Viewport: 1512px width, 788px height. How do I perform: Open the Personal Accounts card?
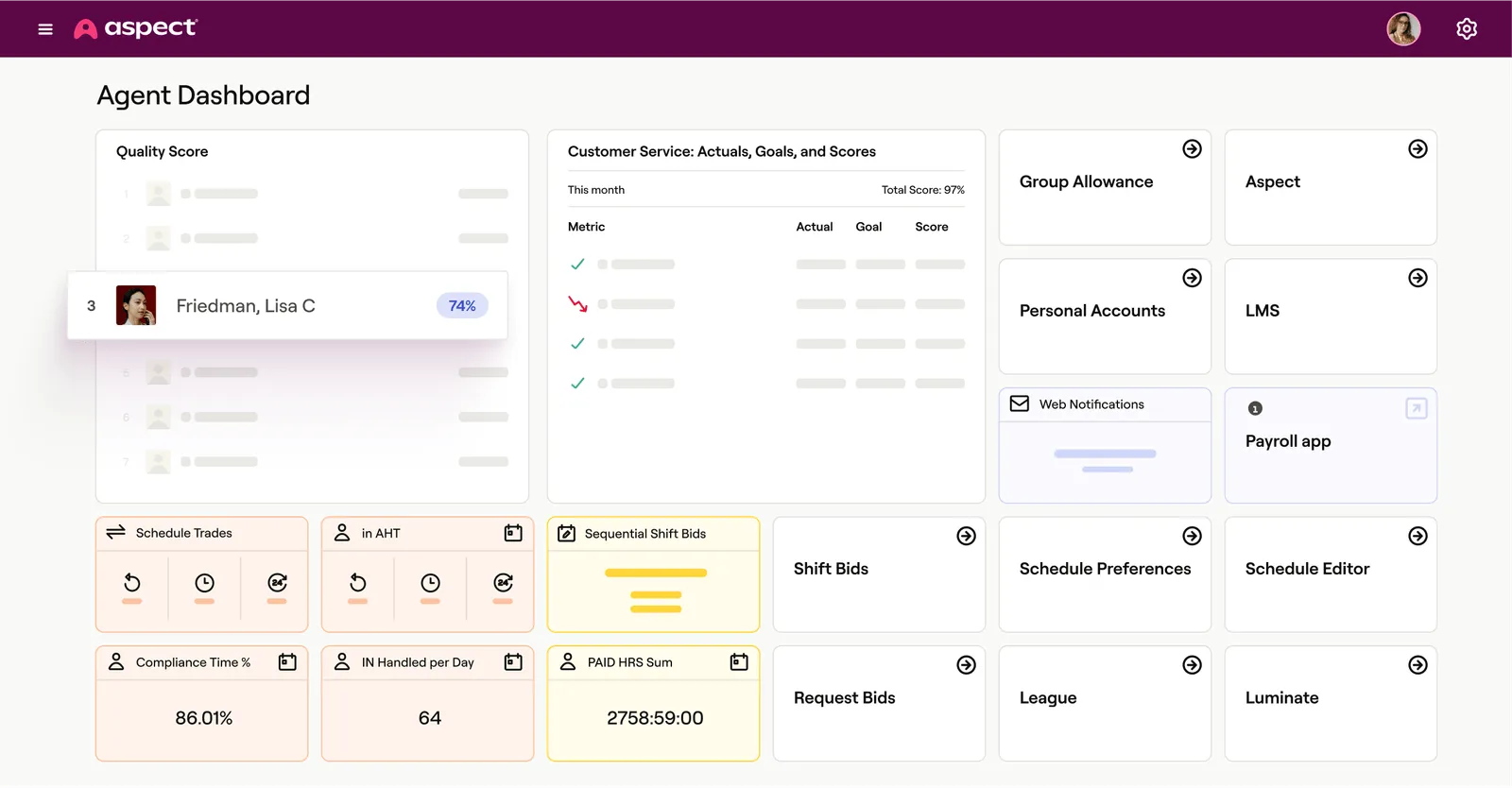tap(1105, 317)
